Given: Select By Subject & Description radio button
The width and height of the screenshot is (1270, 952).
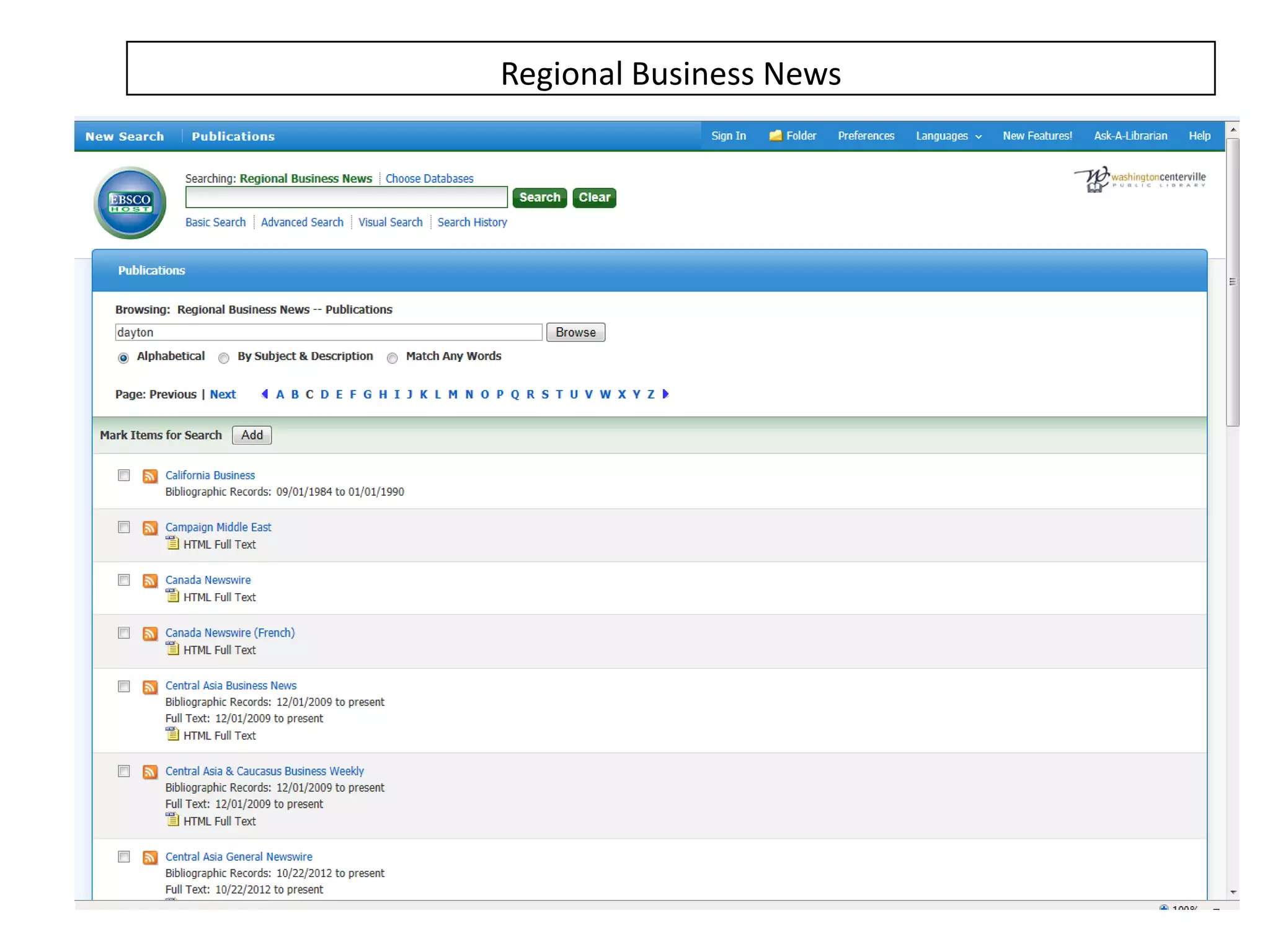Looking at the screenshot, I should 224,358.
